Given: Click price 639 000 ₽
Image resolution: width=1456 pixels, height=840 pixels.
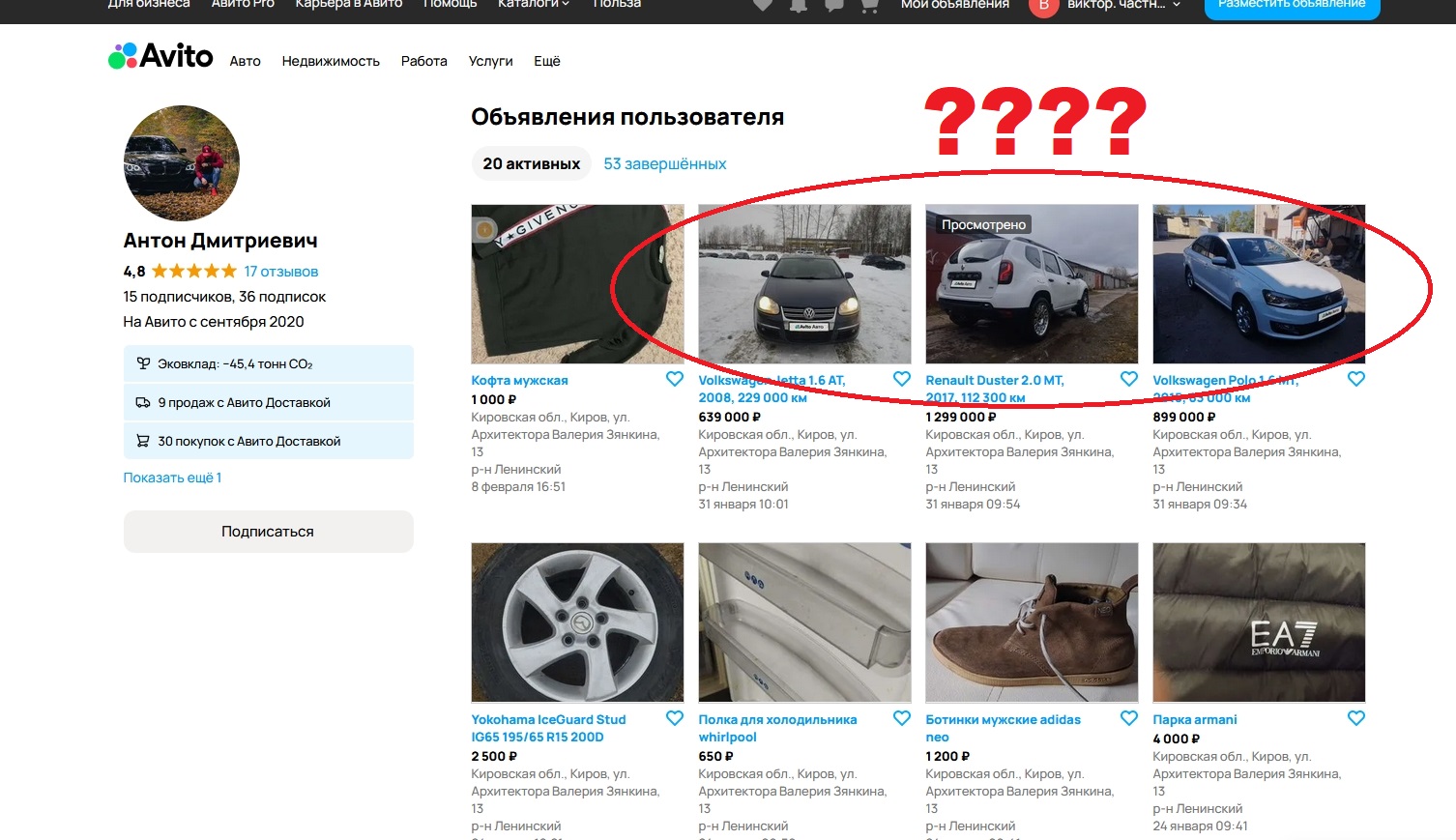Looking at the screenshot, I should click(730, 418).
